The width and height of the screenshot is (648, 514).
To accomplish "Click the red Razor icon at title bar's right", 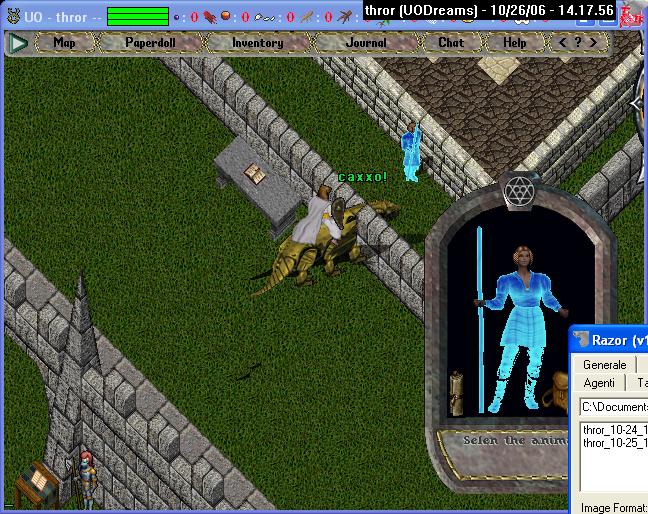I will coord(631,16).
